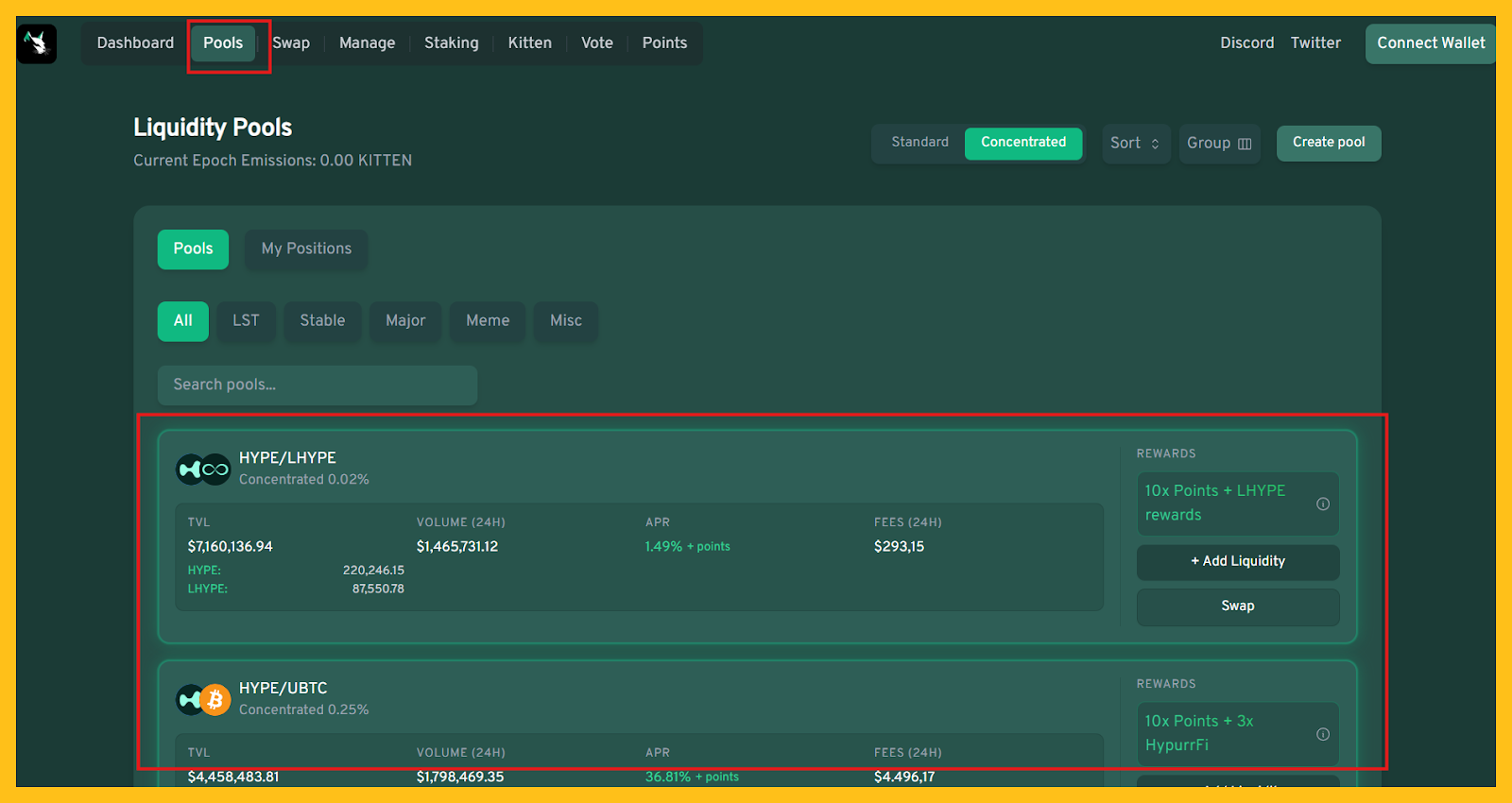
Task: Click info icon beside LHYPE rewards
Action: click(1322, 504)
